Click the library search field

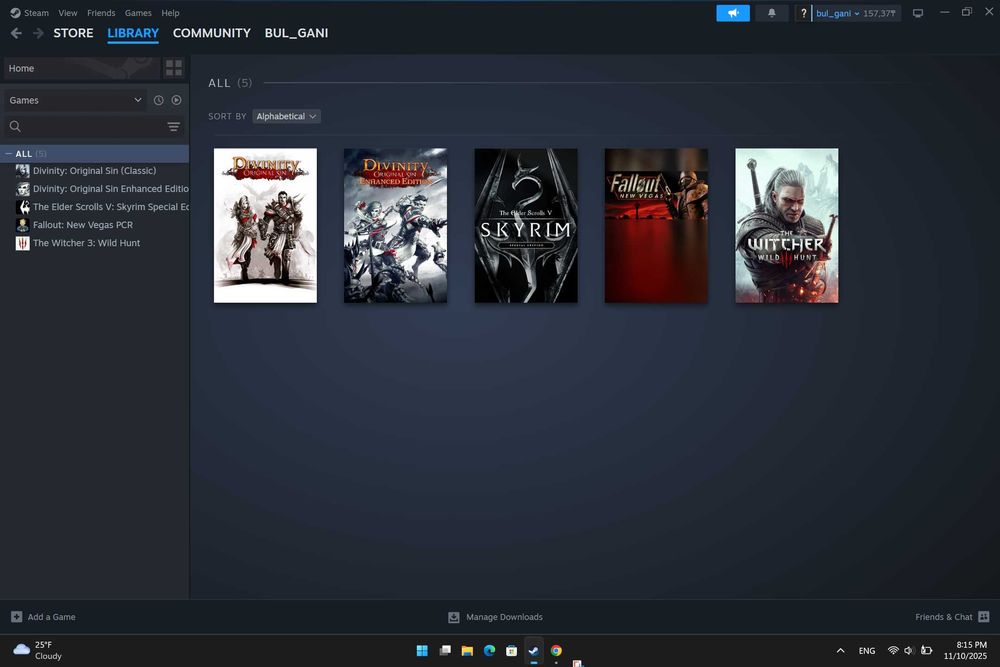click(84, 126)
